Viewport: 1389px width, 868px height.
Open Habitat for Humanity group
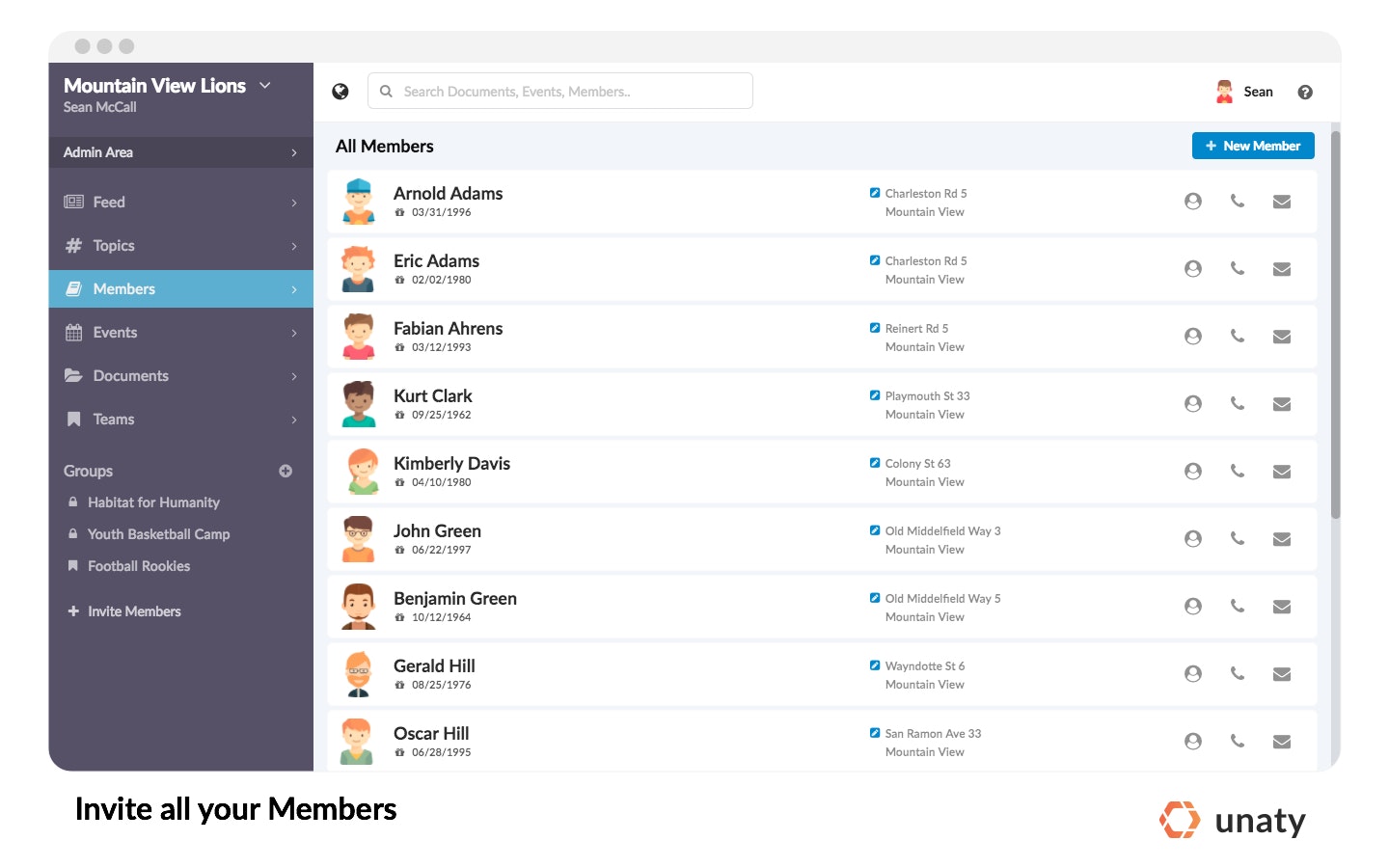[x=153, y=502]
